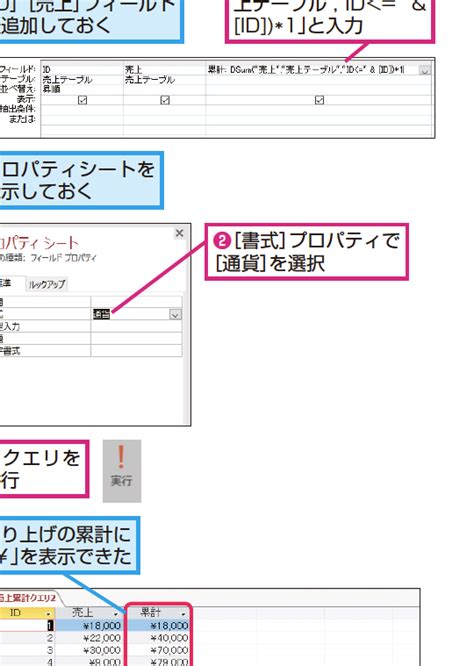This screenshot has height=666, width=474.
Task: Click the ¥70,000 cell in 累計 column
Action: [x=158, y=650]
